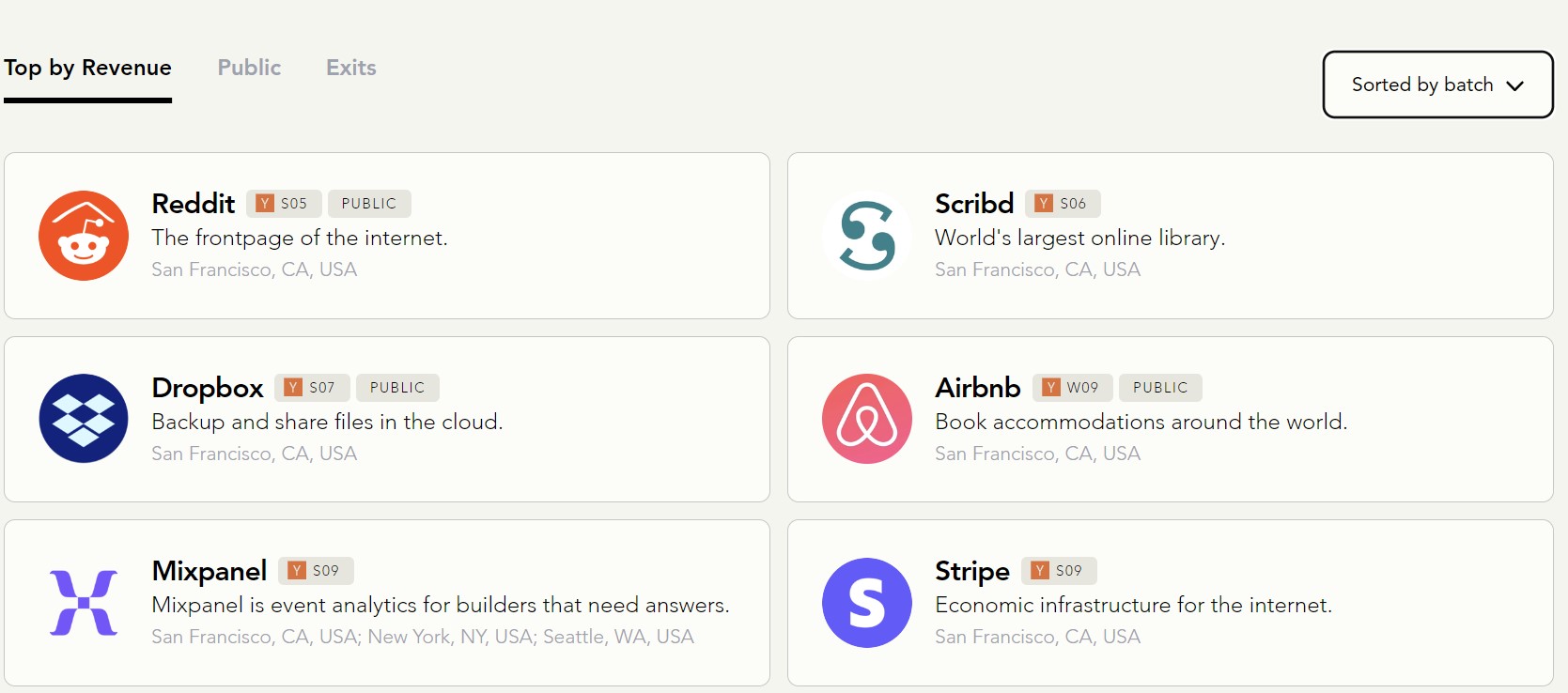
Task: Click the S07 batch badge beside Dropbox
Action: 312,388
